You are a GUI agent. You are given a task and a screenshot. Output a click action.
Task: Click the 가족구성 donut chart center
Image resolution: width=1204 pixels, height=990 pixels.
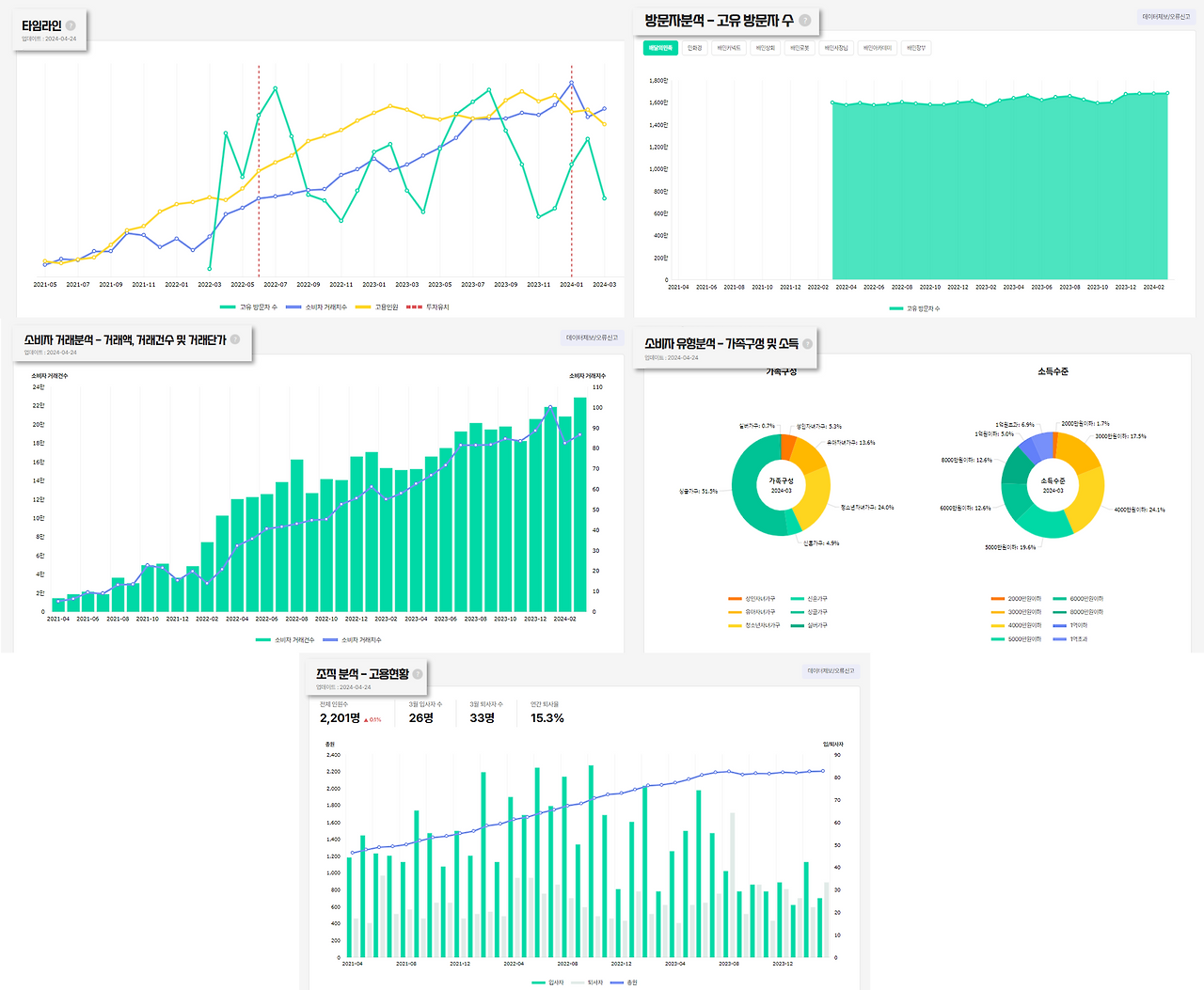781,485
